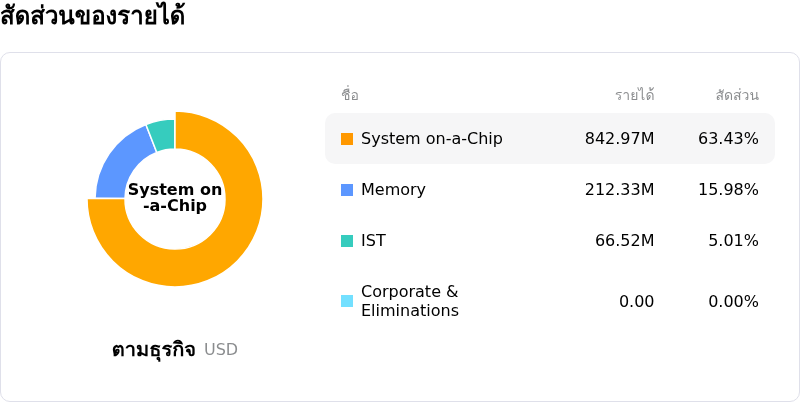Click the สัดส่วน column header
Viewport: 800px width, 402px height.
click(737, 95)
